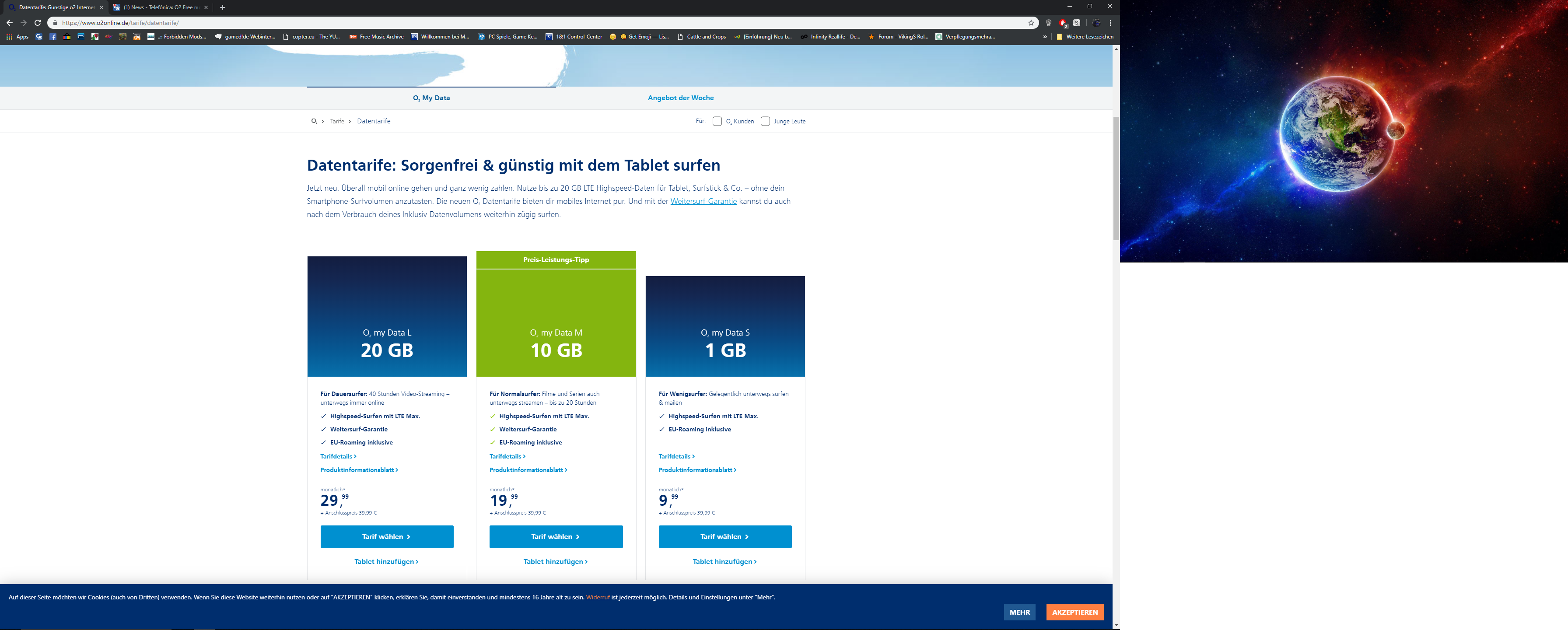The height and width of the screenshot is (630, 1568).
Task: Switch to Angebot der Woche tab
Action: pos(680,98)
